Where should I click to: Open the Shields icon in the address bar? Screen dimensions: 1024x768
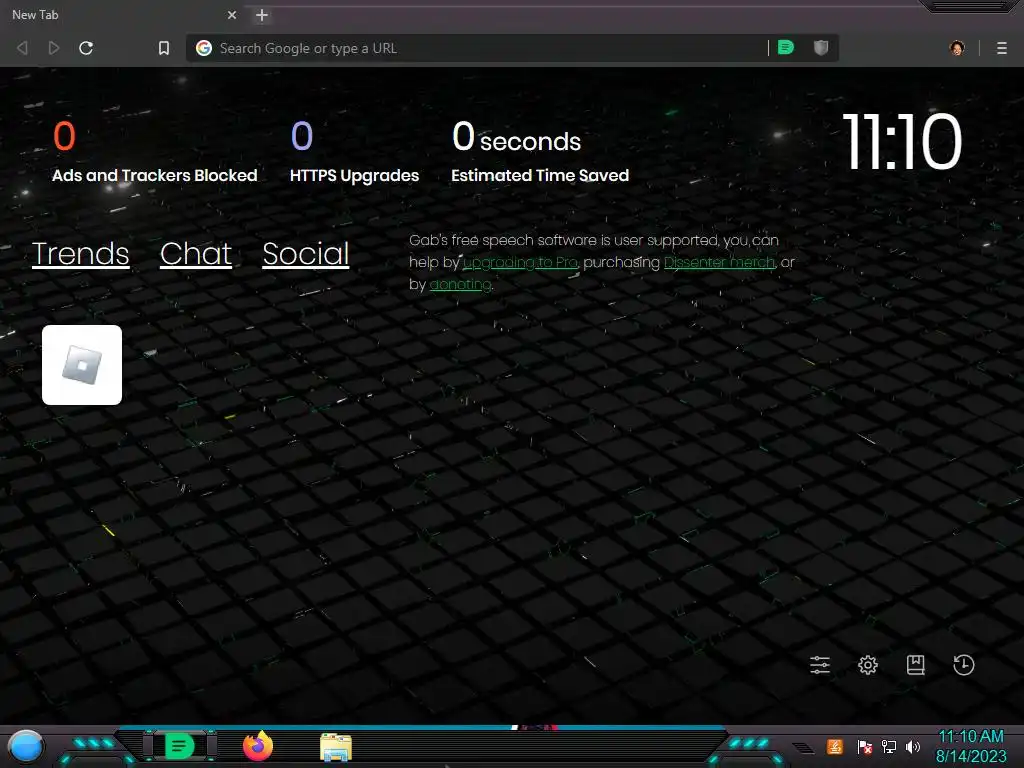point(821,48)
